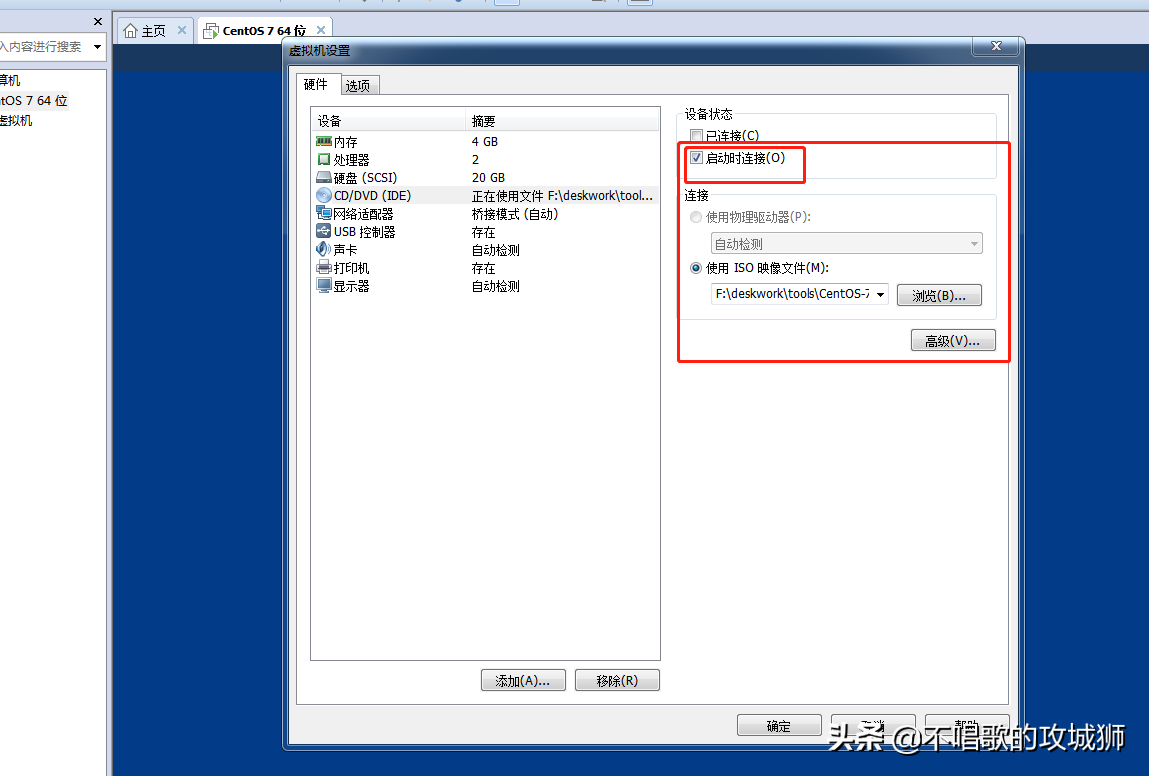Select the CD/DVD (IDE) disc icon
Screen dimensions: 1149x776
(323, 196)
